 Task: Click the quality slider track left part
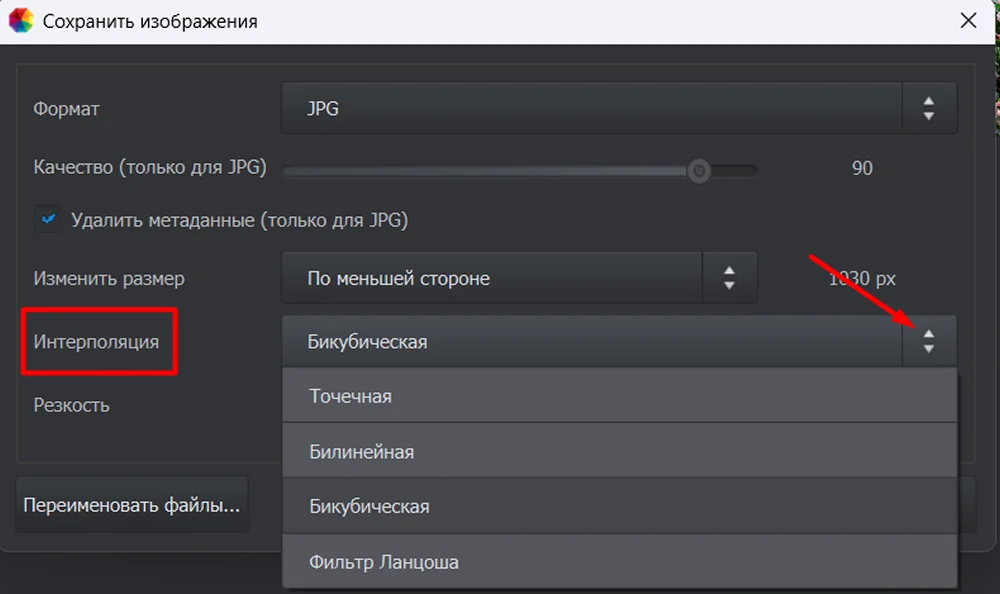tap(485, 171)
